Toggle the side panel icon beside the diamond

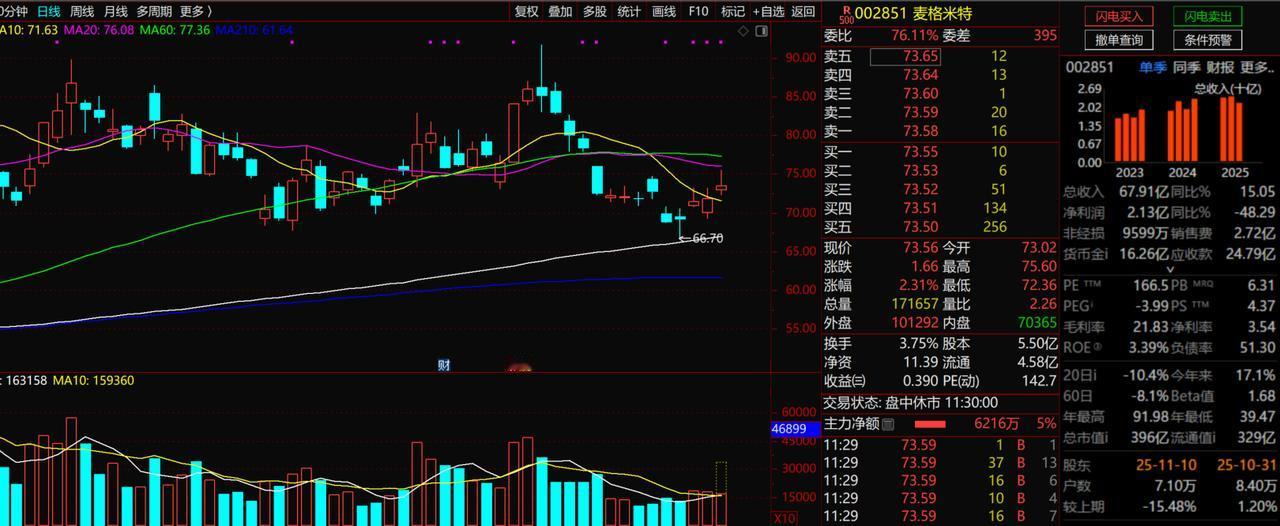pos(761,31)
